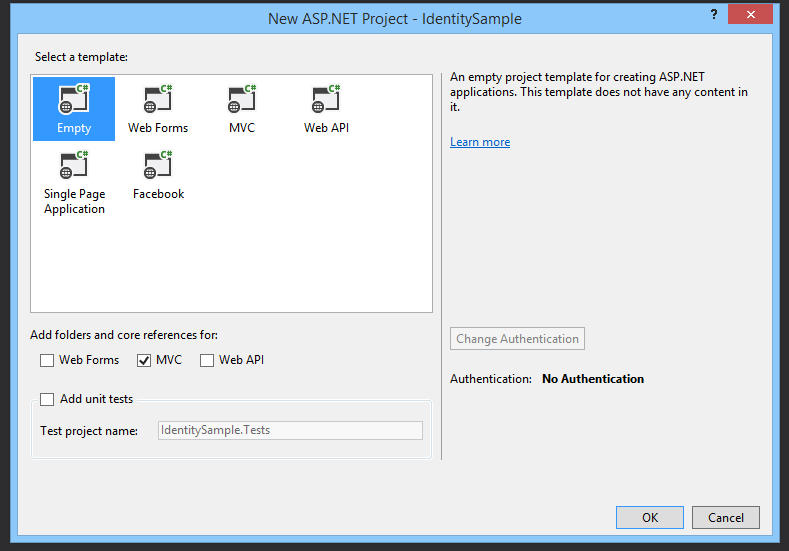Viewport: 789px width, 551px height.
Task: Click the No Authentication status text
Action: 592,379
